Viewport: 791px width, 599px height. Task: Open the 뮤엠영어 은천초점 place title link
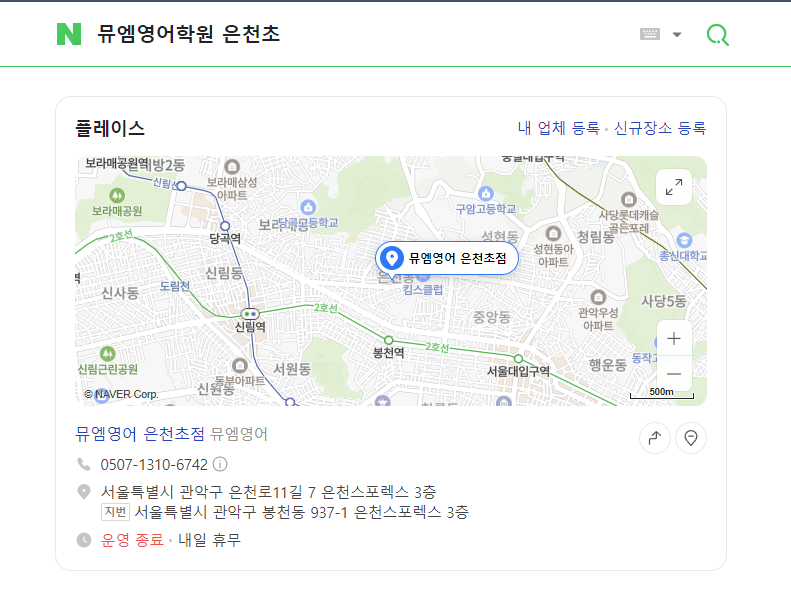click(x=140, y=434)
